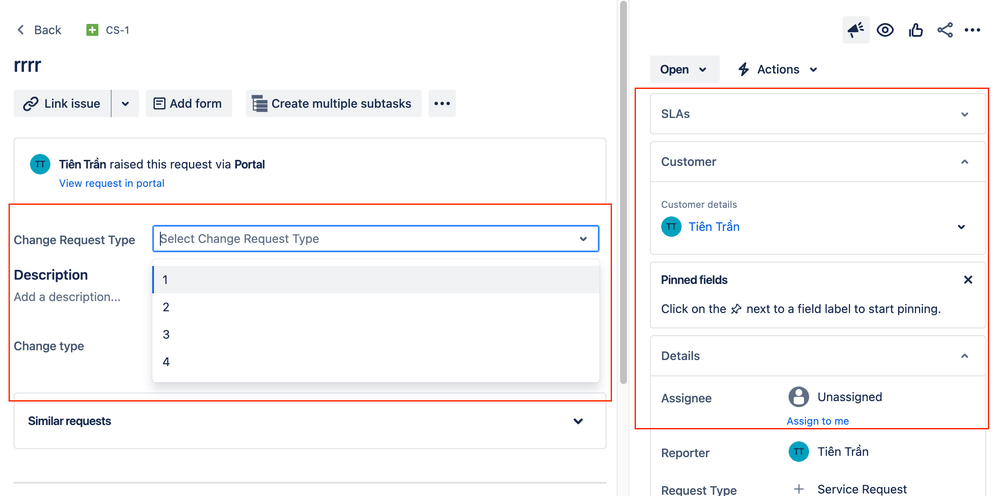Open customer Tiên Trần link
Image resolution: width=999 pixels, height=496 pixels.
click(714, 227)
